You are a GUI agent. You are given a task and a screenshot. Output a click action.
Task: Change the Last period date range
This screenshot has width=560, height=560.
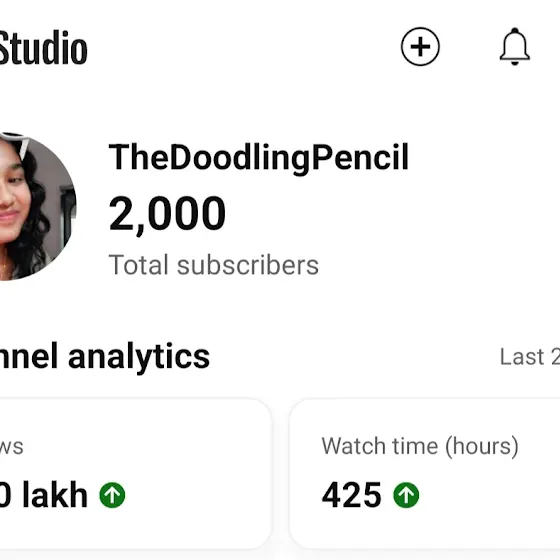pos(530,357)
